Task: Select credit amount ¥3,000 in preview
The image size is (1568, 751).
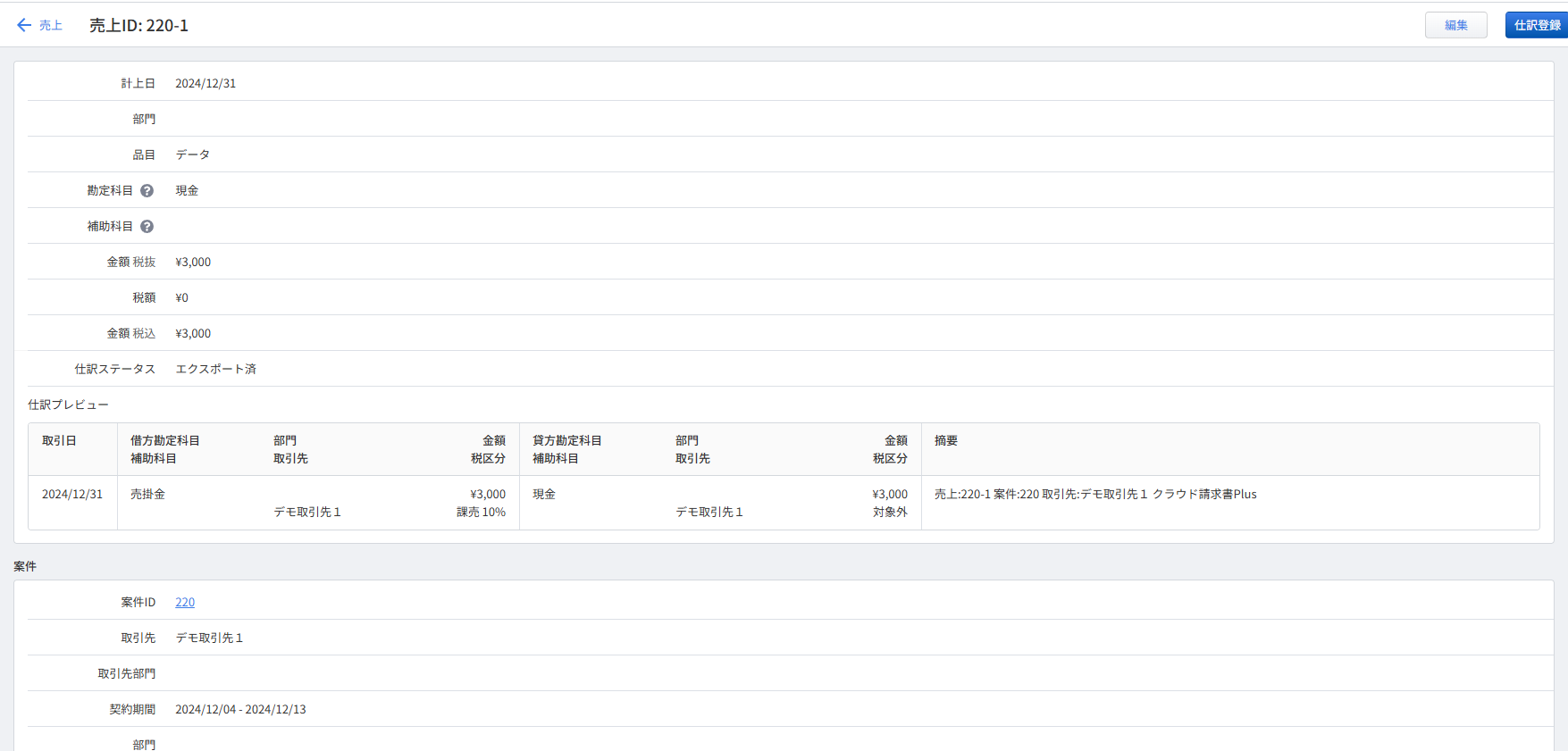Action: (890, 494)
